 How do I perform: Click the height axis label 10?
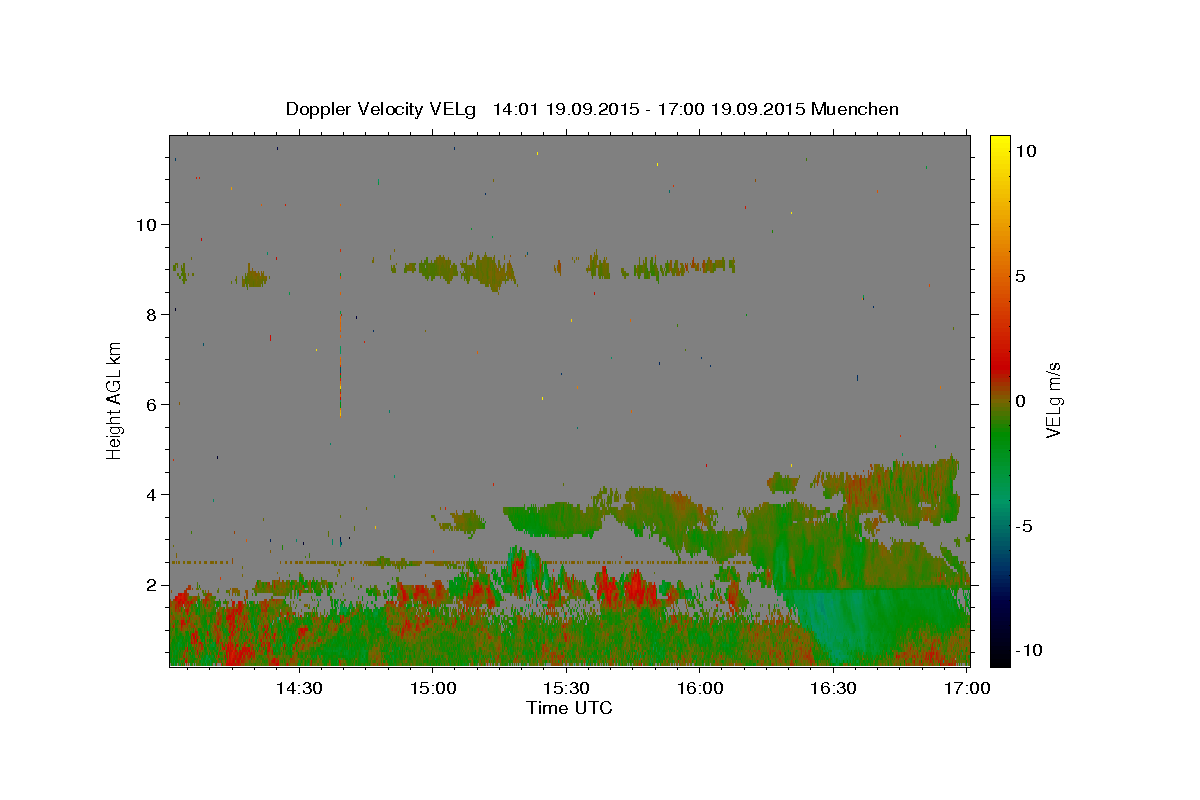(146, 224)
